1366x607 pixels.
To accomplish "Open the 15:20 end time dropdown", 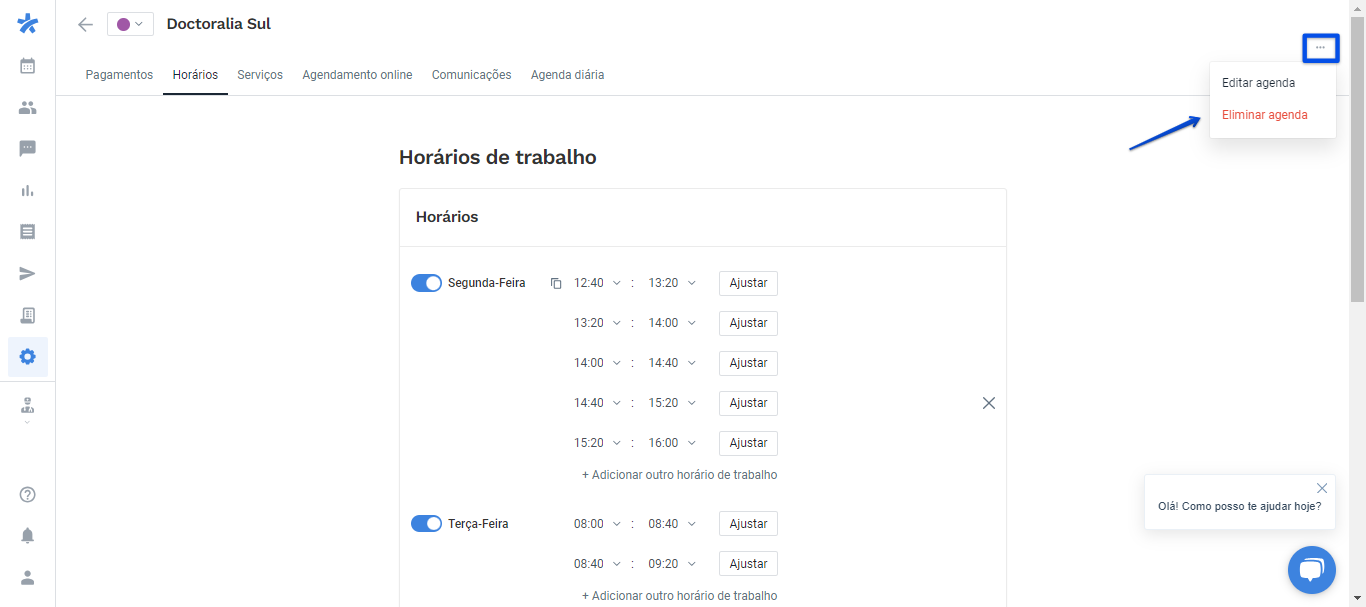I will (x=672, y=403).
